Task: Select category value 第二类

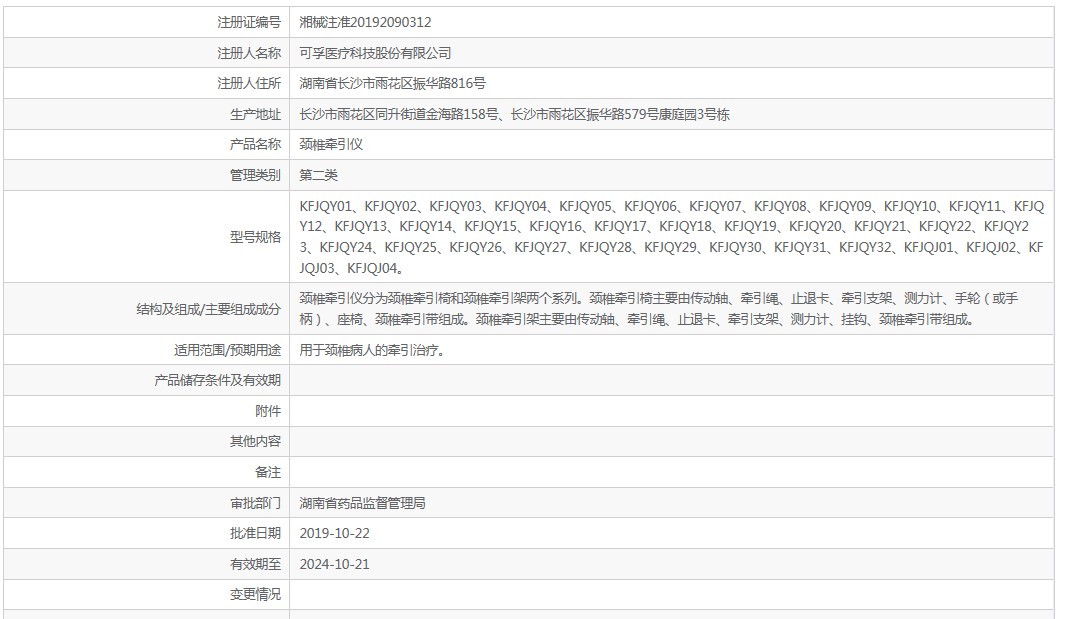Action: (319, 175)
